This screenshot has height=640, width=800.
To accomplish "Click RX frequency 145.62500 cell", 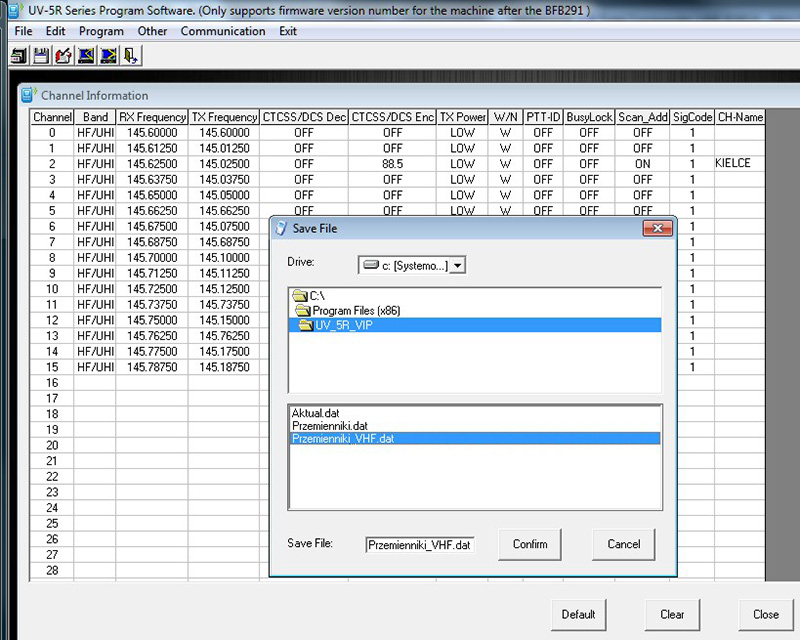I will coord(152,164).
